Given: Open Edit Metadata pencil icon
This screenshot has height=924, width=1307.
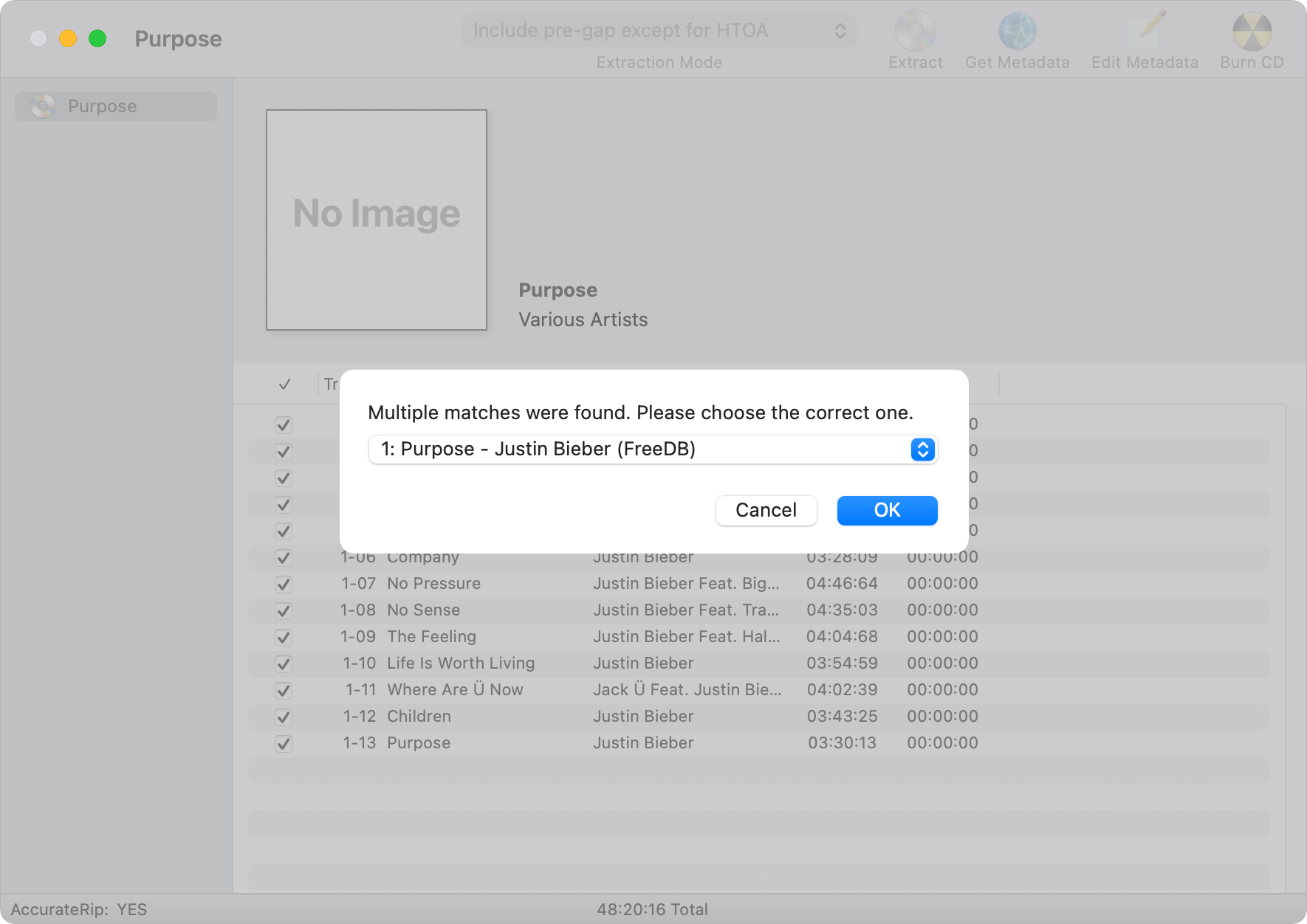Looking at the screenshot, I should pos(1145,31).
